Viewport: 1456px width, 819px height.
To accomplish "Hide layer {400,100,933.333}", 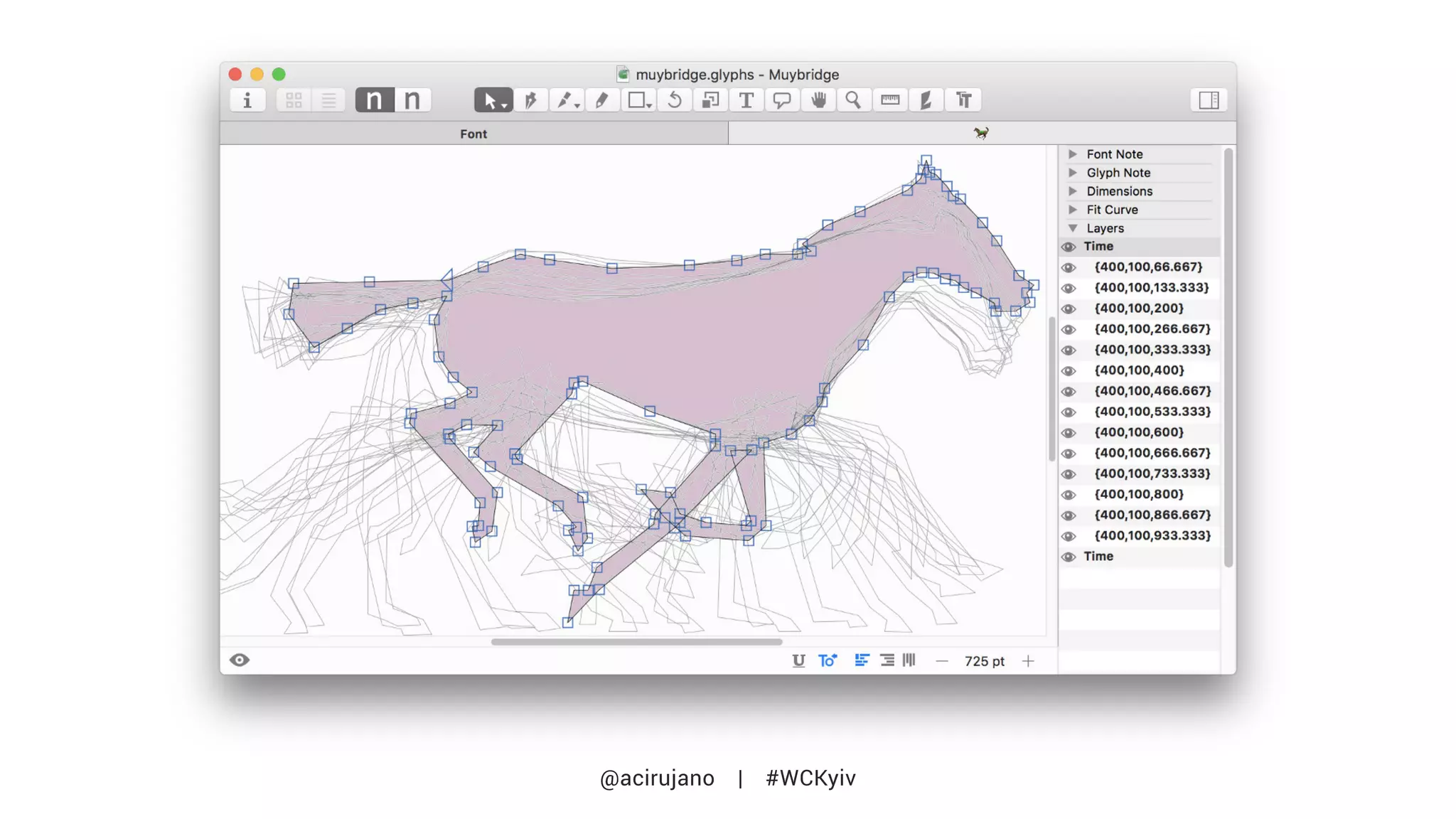I will (x=1068, y=536).
